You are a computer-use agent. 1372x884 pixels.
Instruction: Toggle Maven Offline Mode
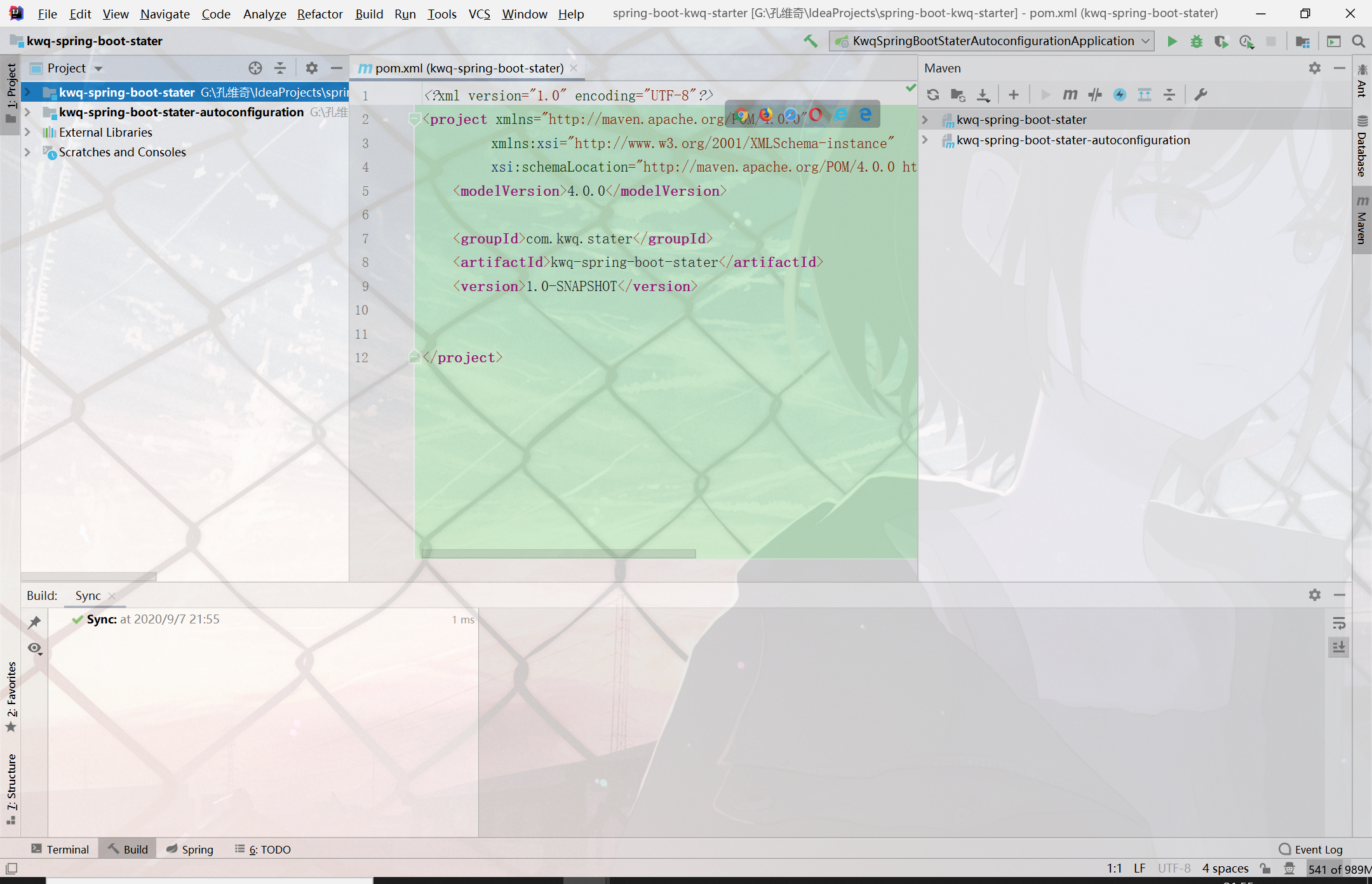(x=1095, y=95)
